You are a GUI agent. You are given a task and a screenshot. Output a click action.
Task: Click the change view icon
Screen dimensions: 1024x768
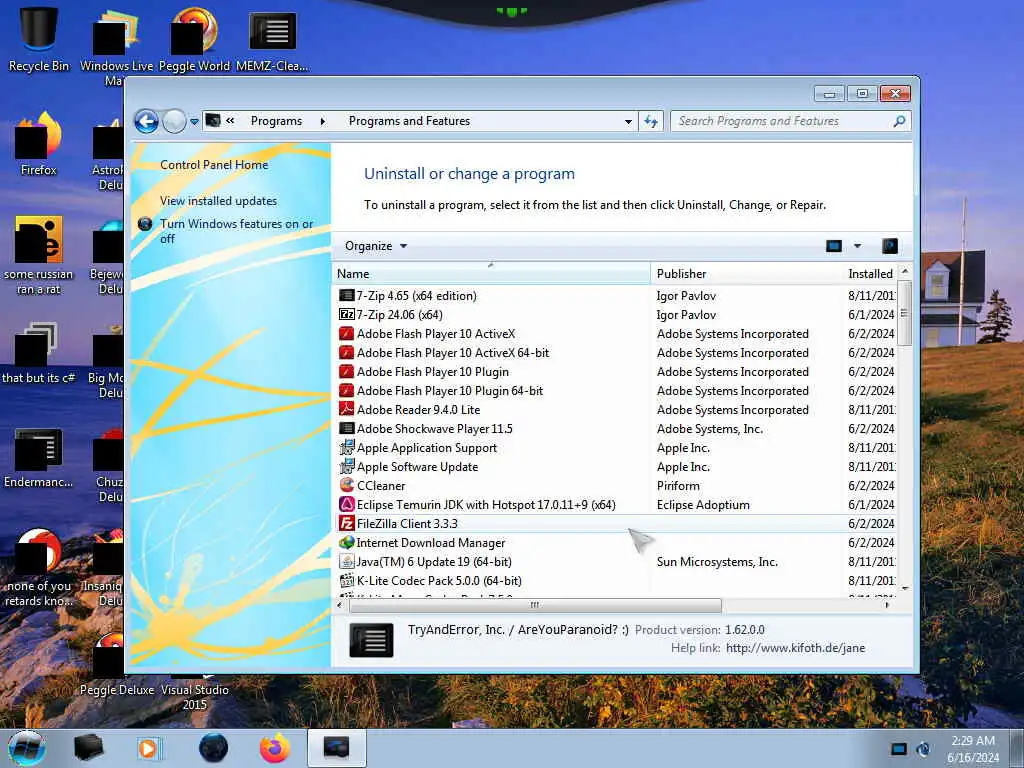(834, 246)
